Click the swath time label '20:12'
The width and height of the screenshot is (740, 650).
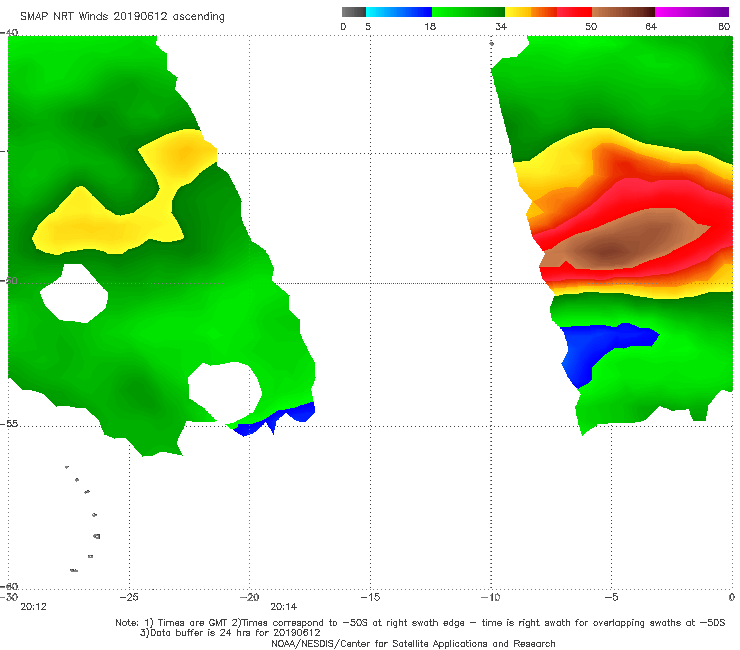pos(34,607)
